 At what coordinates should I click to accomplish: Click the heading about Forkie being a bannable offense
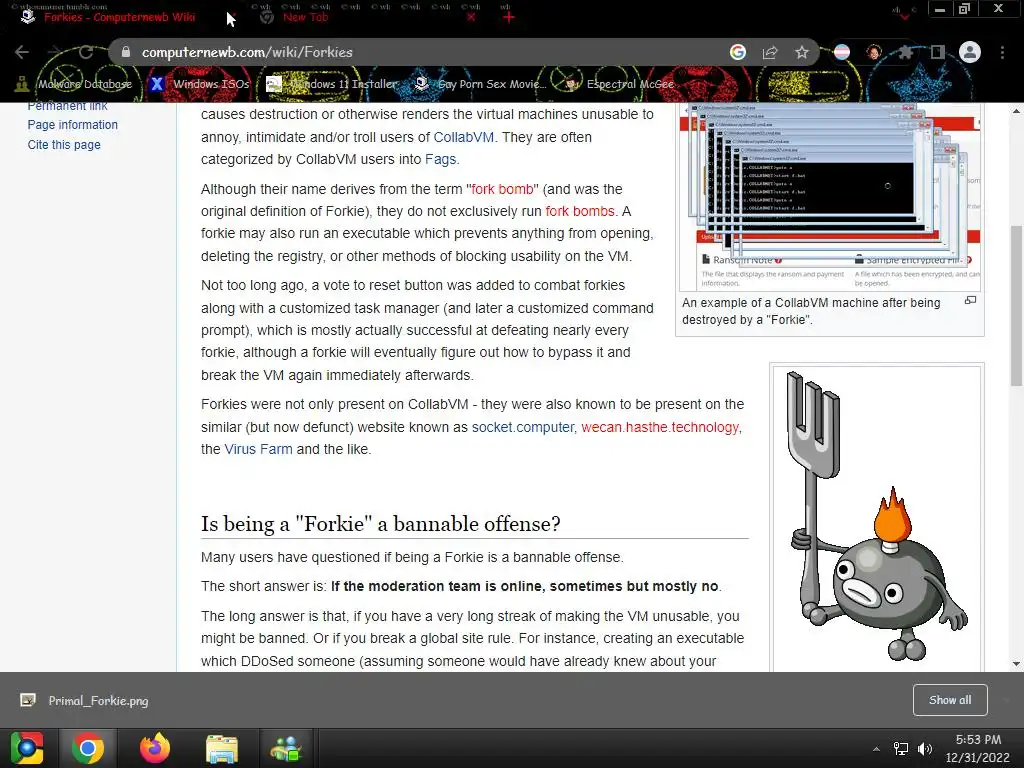tap(381, 524)
